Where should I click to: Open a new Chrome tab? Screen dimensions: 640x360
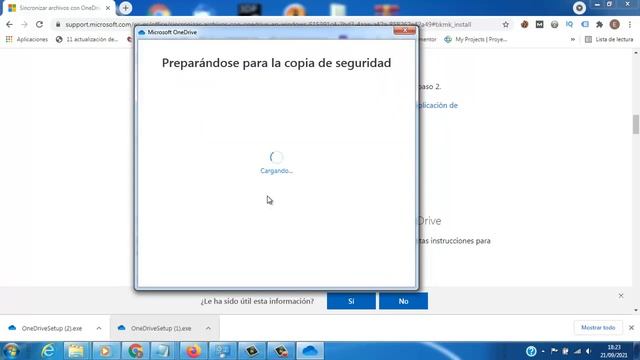pyautogui.click(x=126, y=8)
